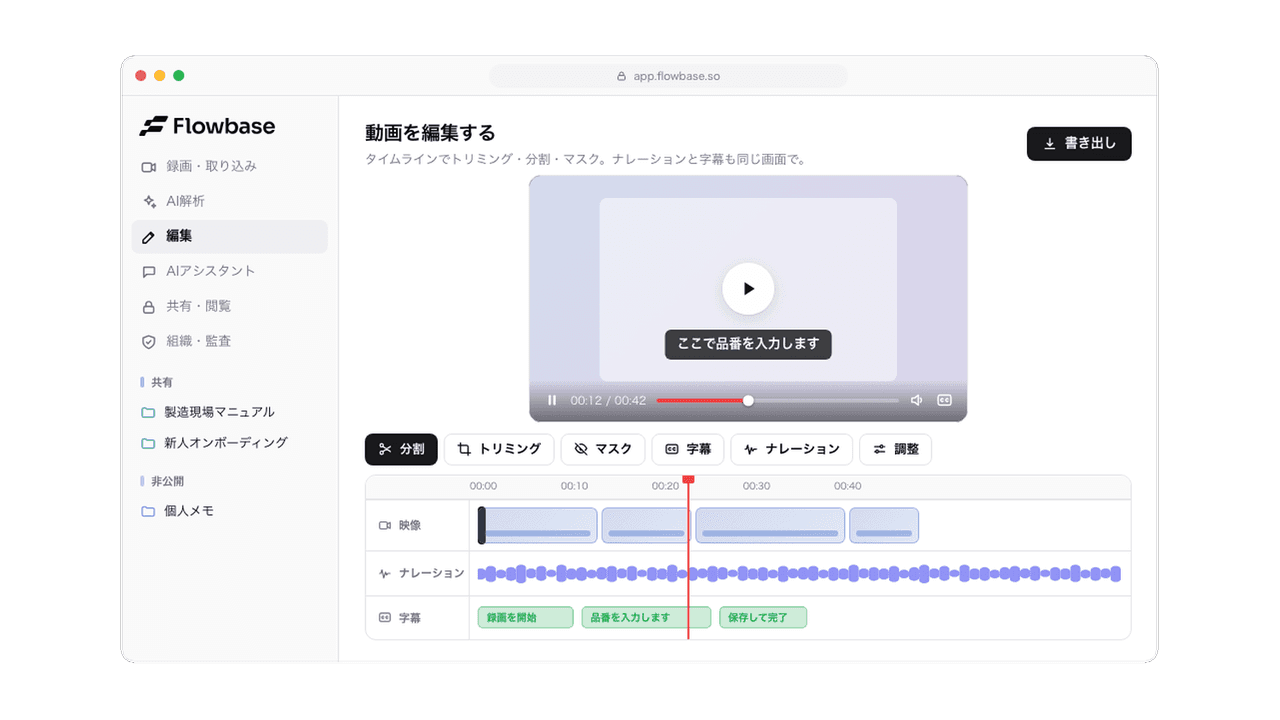Viewport: 1280px width, 720px height.
Task: Toggle closed captions CC icon in player
Action: pyautogui.click(x=944, y=400)
